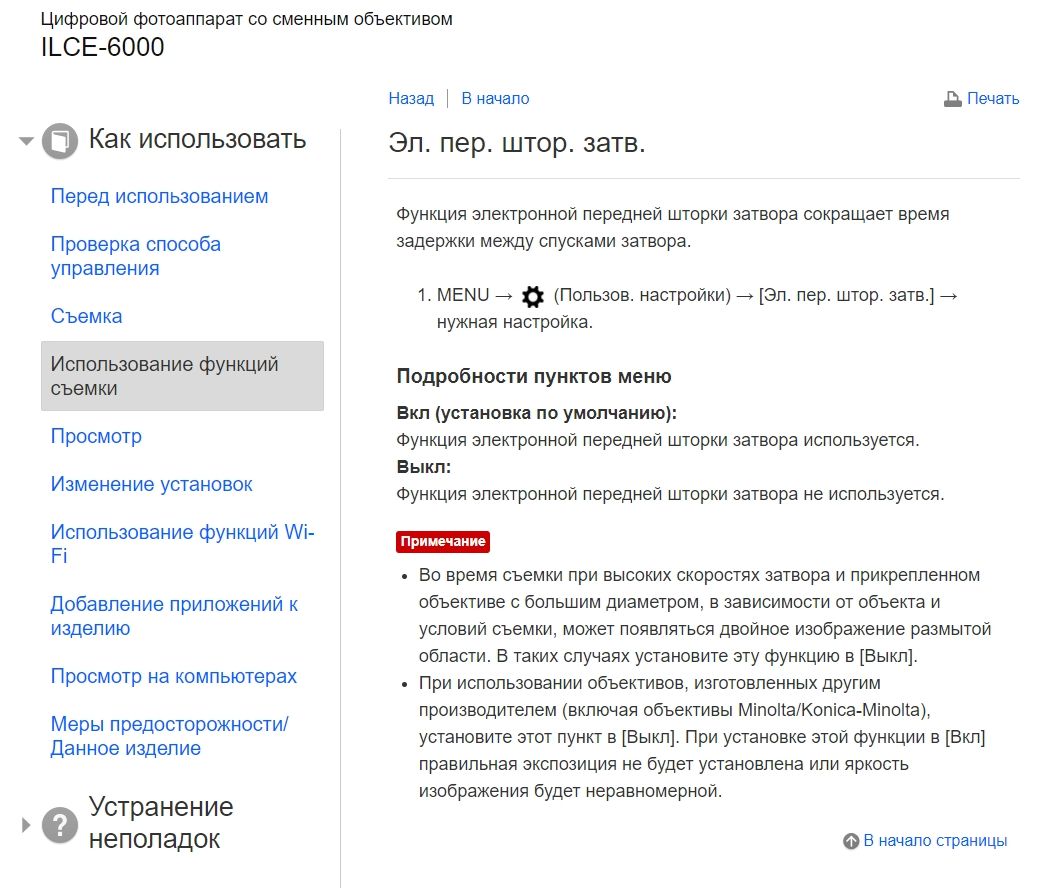Open the Съемка sidebar section

[x=86, y=316]
